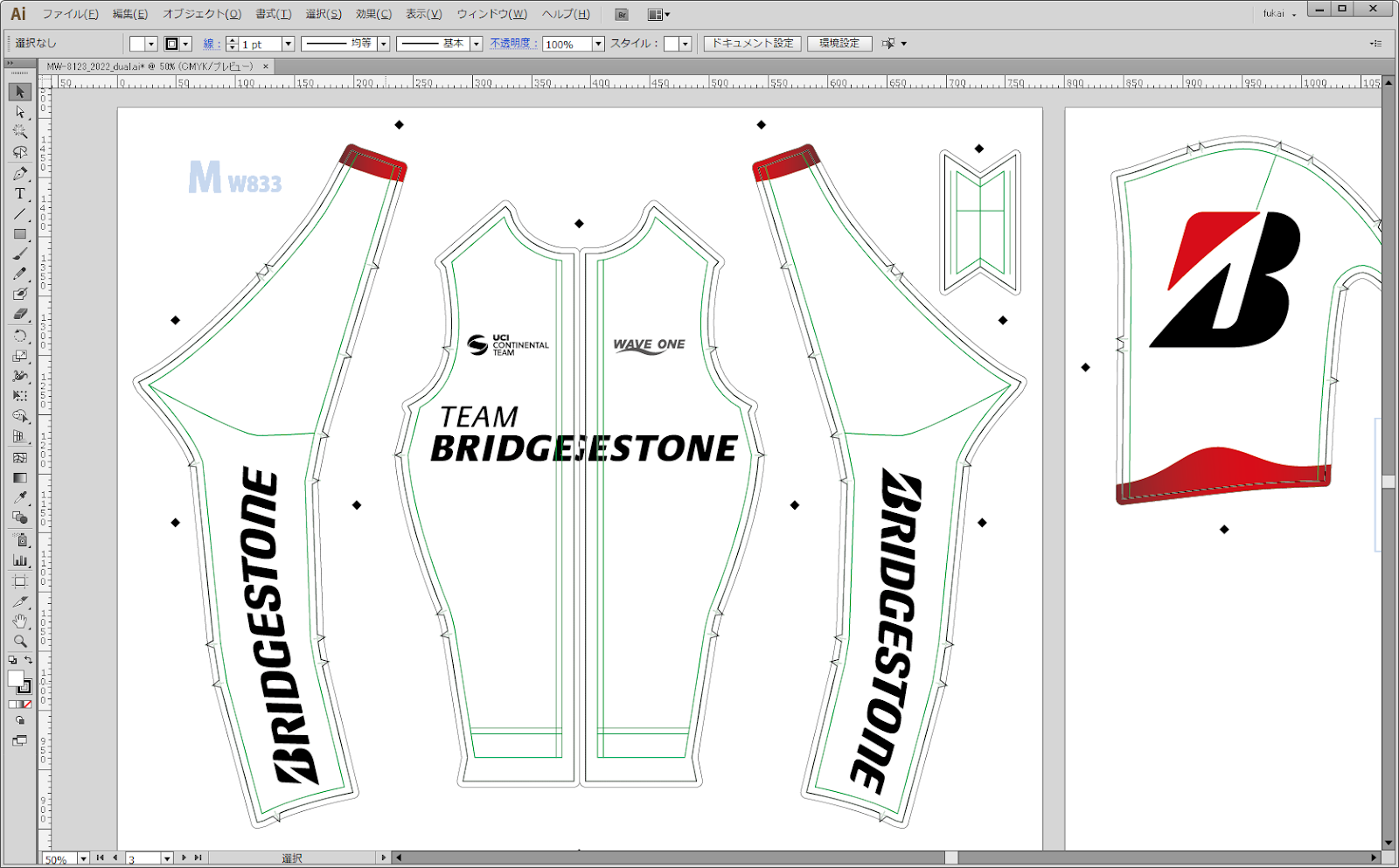Viewport: 1399px width, 868px height.
Task: Open the brush definition dropdown 基本
Action: pyautogui.click(x=477, y=44)
